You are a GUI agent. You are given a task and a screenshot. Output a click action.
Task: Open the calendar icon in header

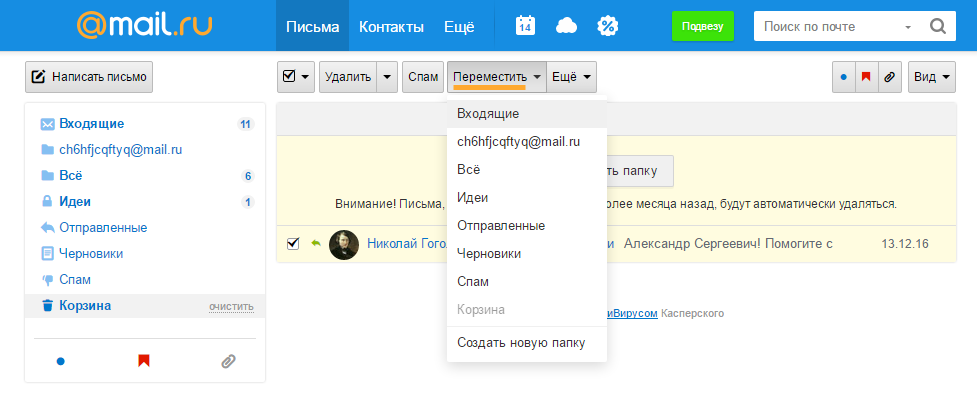tap(525, 26)
